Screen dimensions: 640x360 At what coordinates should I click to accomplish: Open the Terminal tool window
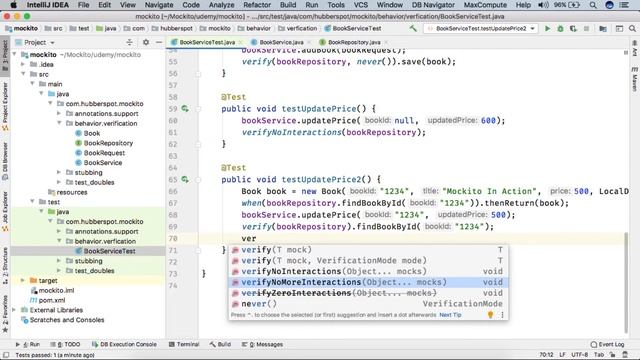click(184, 344)
